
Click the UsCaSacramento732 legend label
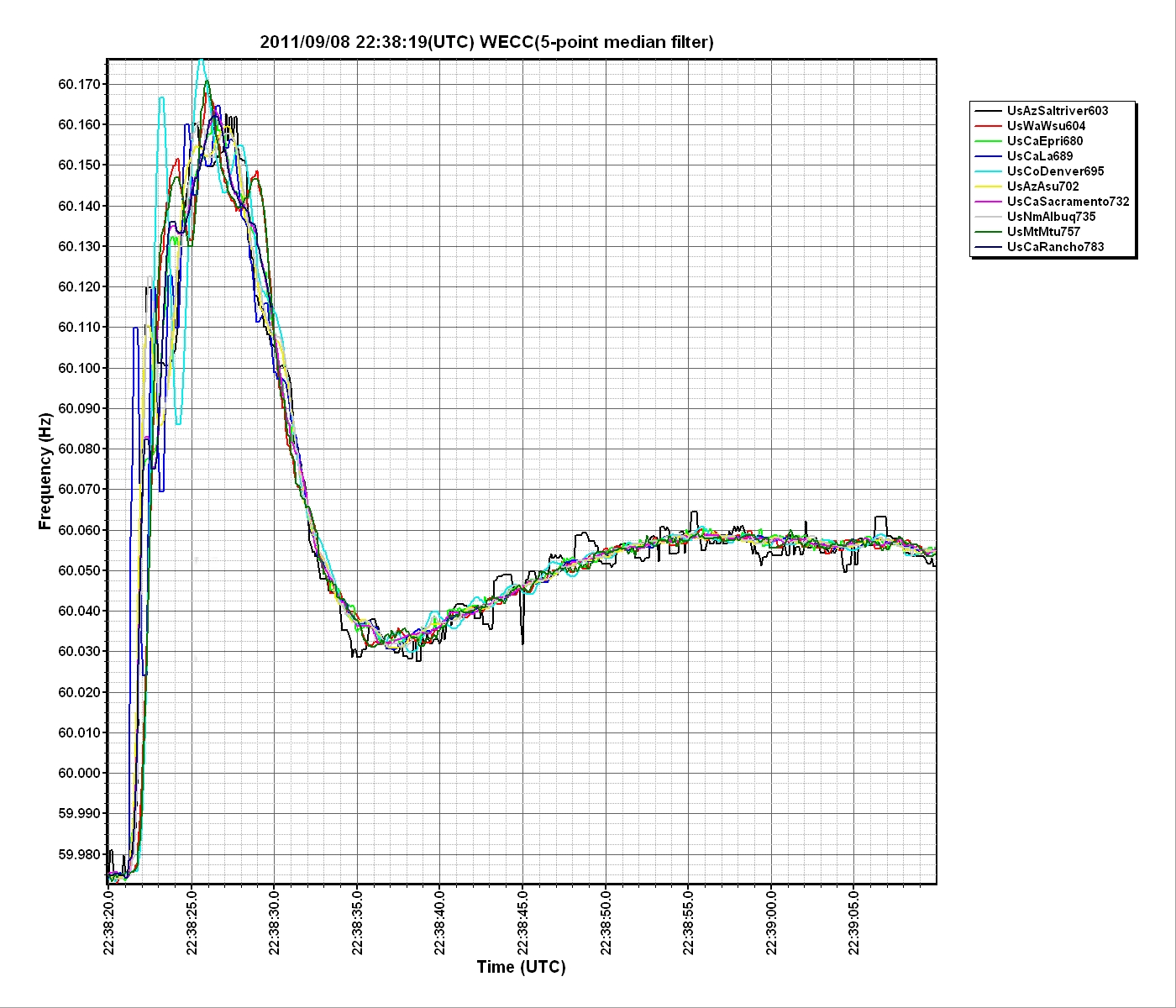1068,202
